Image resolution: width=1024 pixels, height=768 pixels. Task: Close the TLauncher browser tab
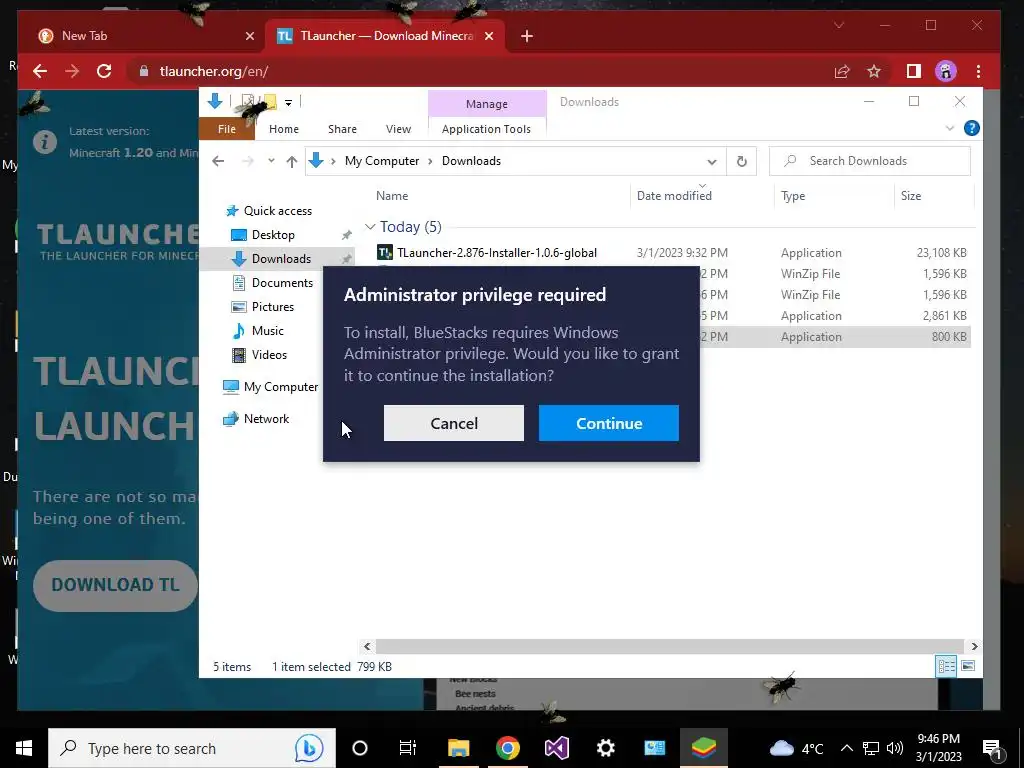(x=488, y=36)
